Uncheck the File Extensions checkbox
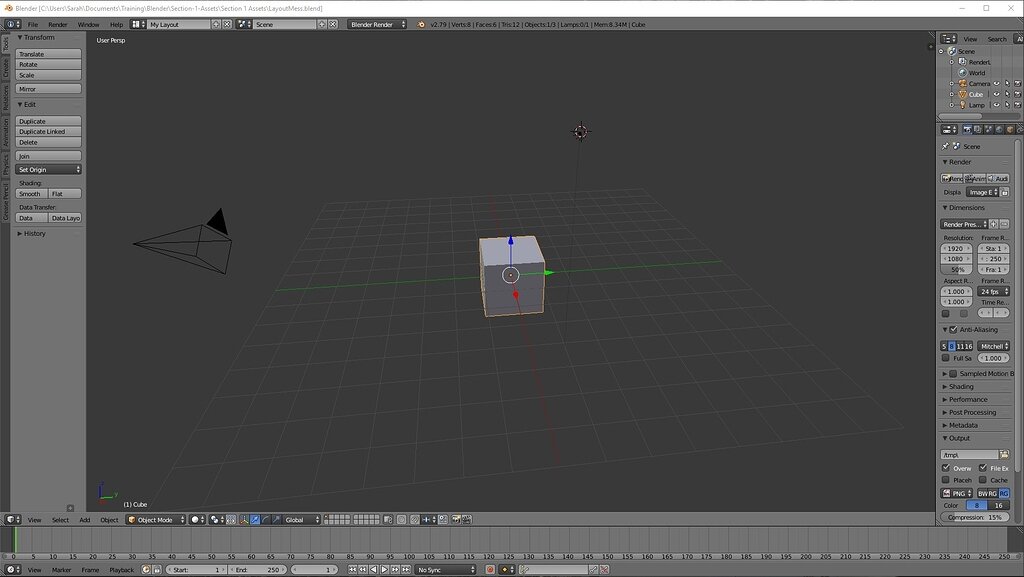 tap(983, 467)
